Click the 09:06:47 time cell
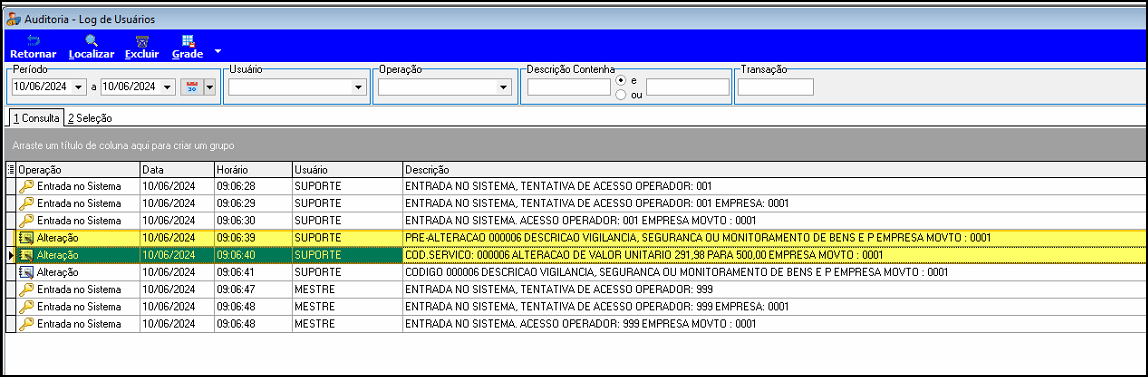This screenshot has width=1148, height=377. click(x=253, y=289)
